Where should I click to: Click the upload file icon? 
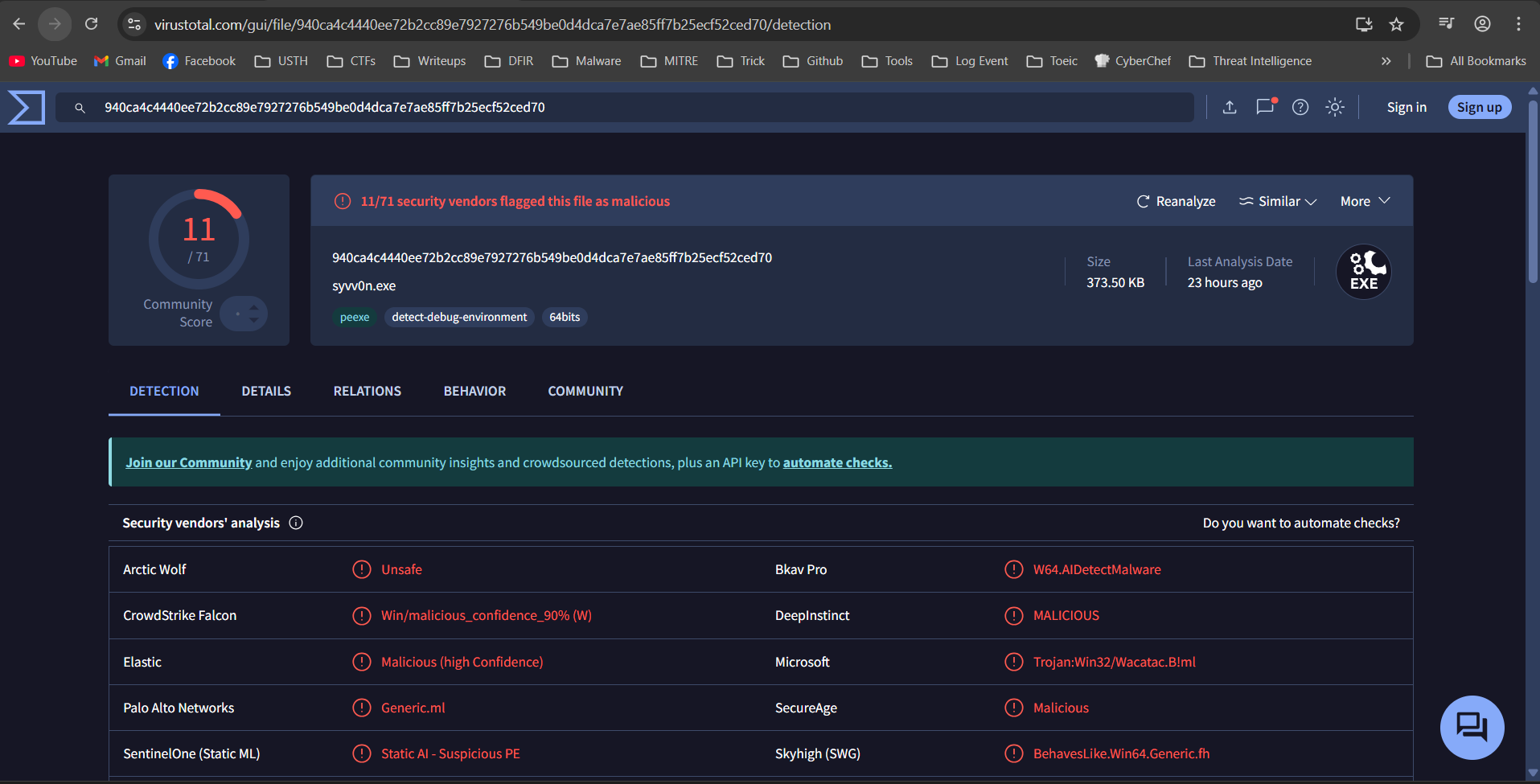(x=1230, y=108)
